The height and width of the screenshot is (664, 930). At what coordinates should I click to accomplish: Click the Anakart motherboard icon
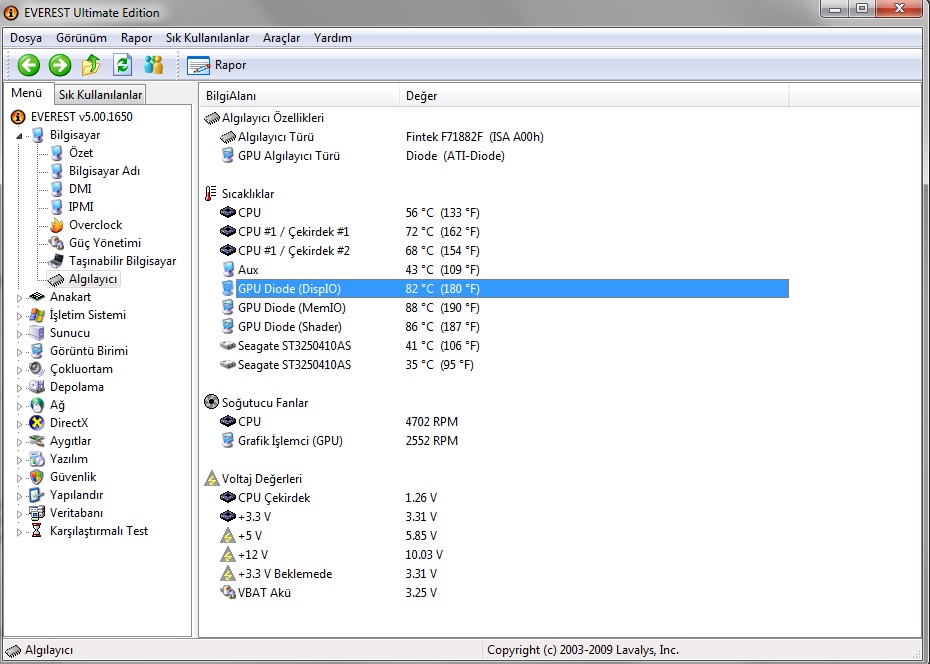(37, 297)
